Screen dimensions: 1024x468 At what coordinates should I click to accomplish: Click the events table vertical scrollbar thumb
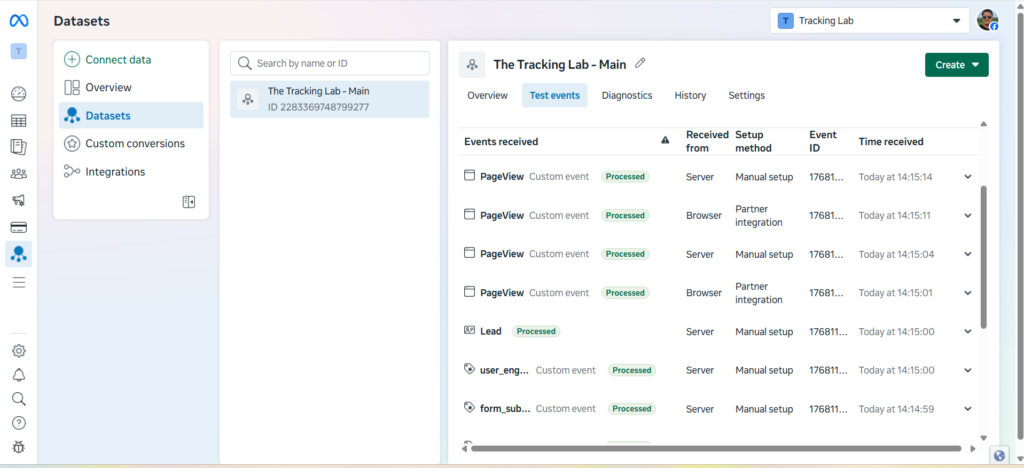(x=984, y=256)
